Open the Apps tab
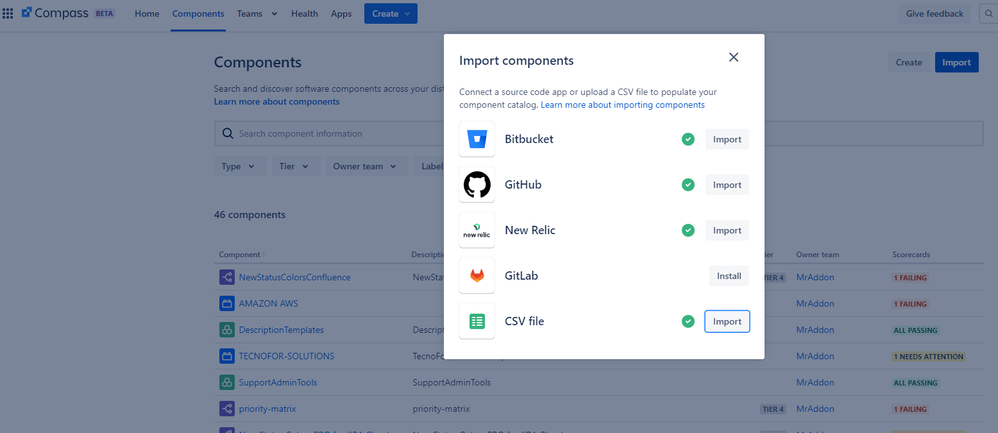The image size is (998, 433). click(341, 13)
